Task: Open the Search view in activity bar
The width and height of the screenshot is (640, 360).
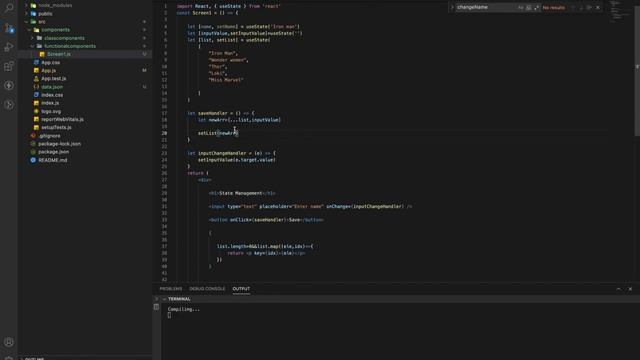Action: (9, 8)
